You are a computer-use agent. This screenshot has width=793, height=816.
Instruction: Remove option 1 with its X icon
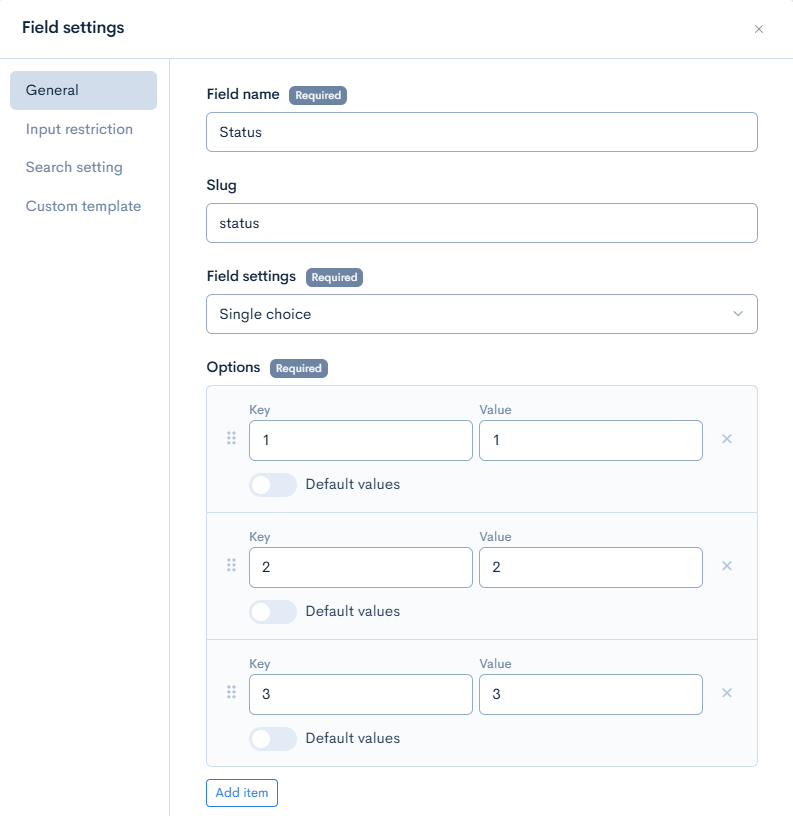click(x=727, y=439)
